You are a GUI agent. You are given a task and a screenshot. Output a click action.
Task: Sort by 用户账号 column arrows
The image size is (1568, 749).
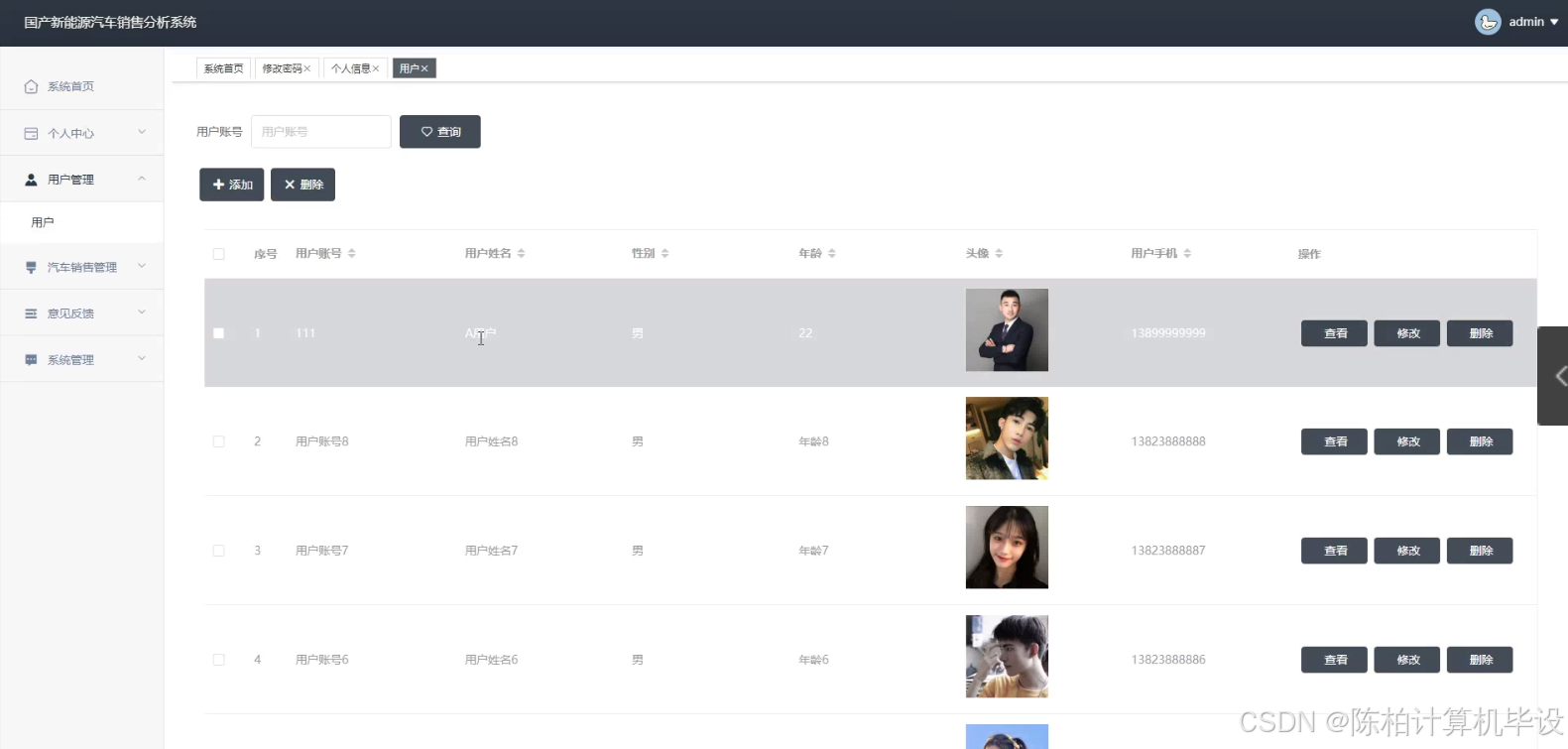pos(352,254)
